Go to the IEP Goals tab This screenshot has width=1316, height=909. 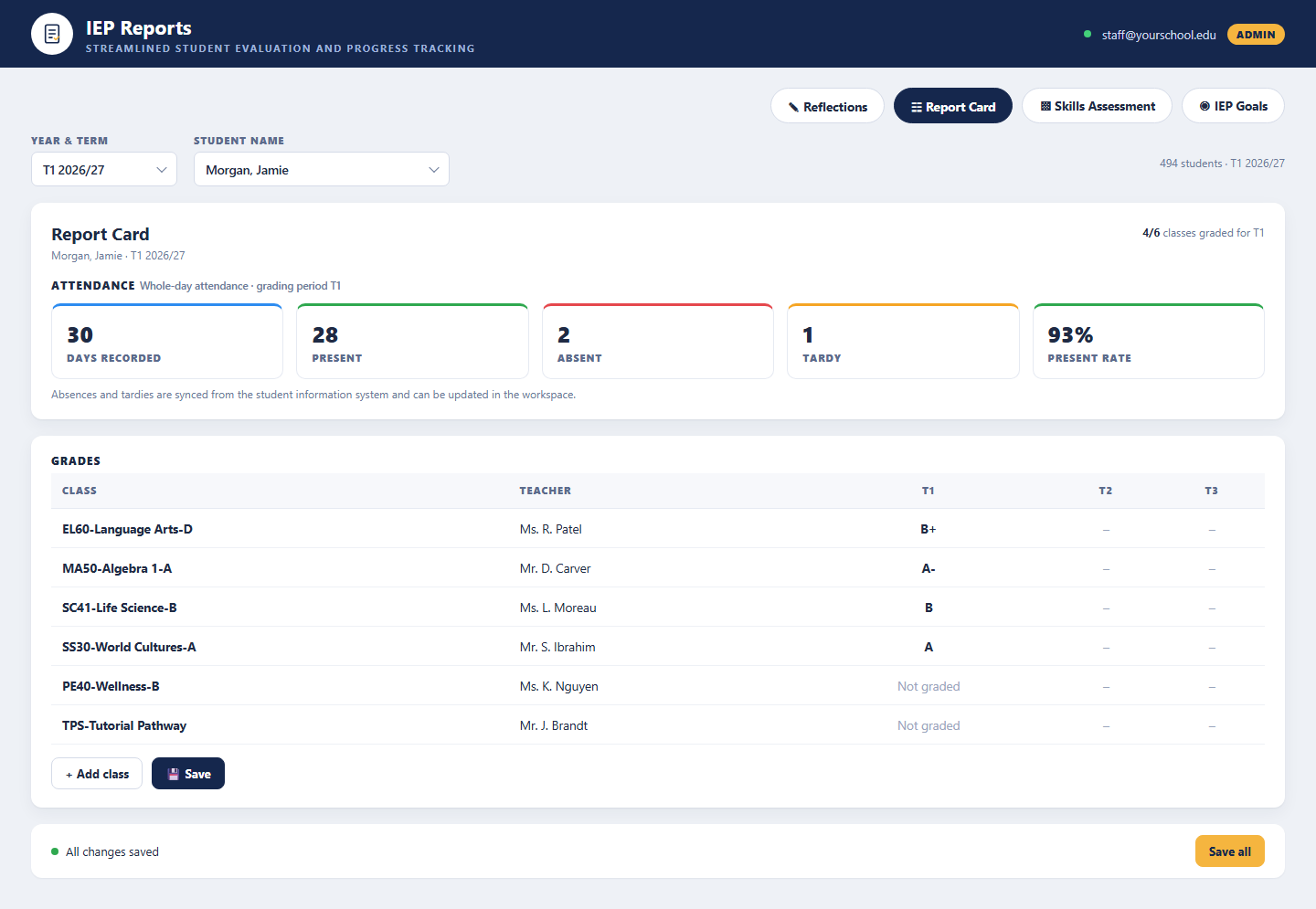click(1233, 106)
